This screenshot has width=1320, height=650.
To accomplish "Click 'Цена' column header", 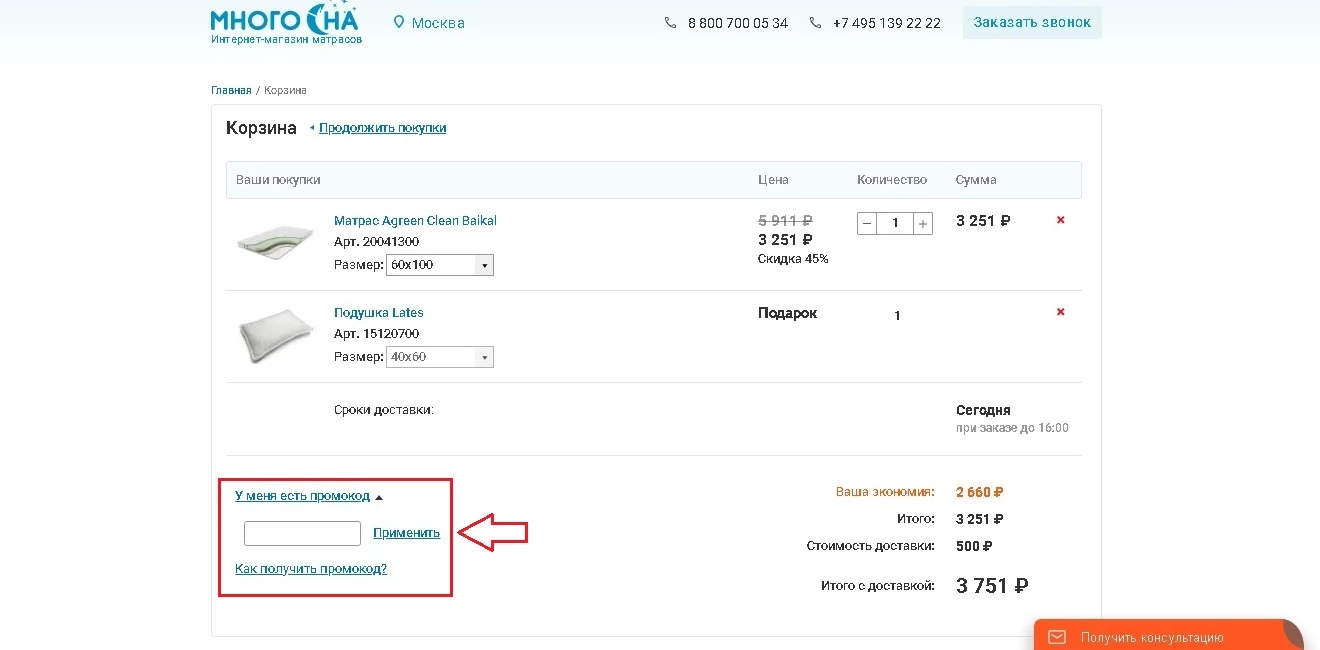I will [773, 180].
